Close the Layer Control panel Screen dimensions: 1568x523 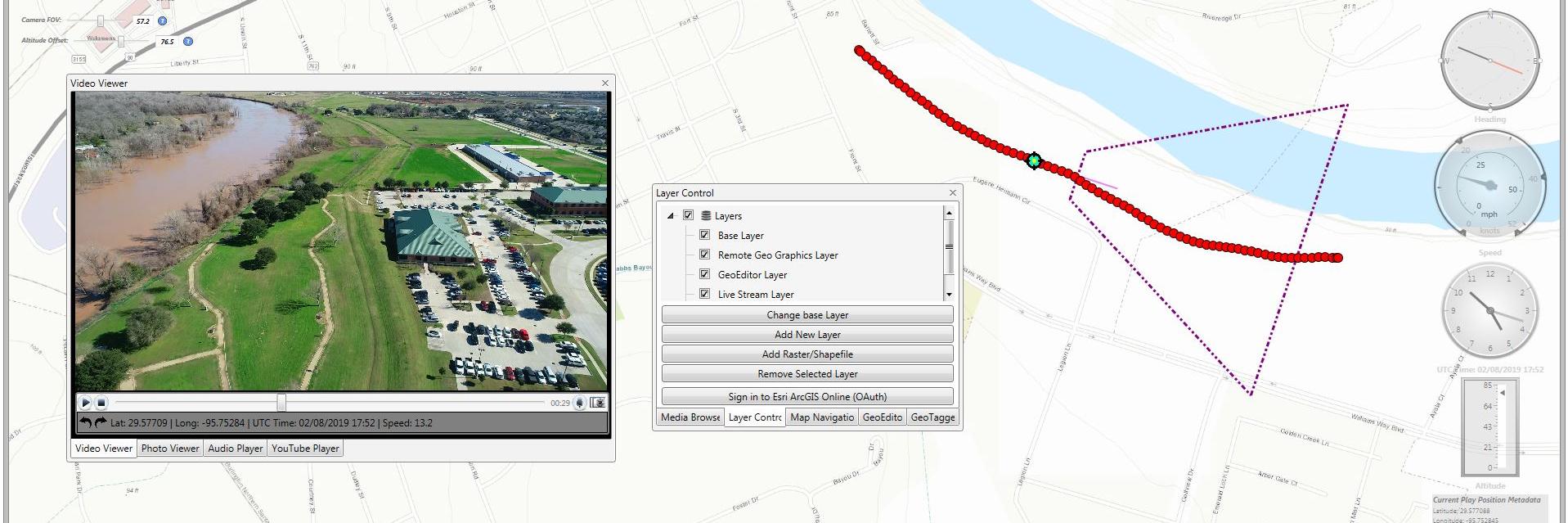(x=952, y=192)
